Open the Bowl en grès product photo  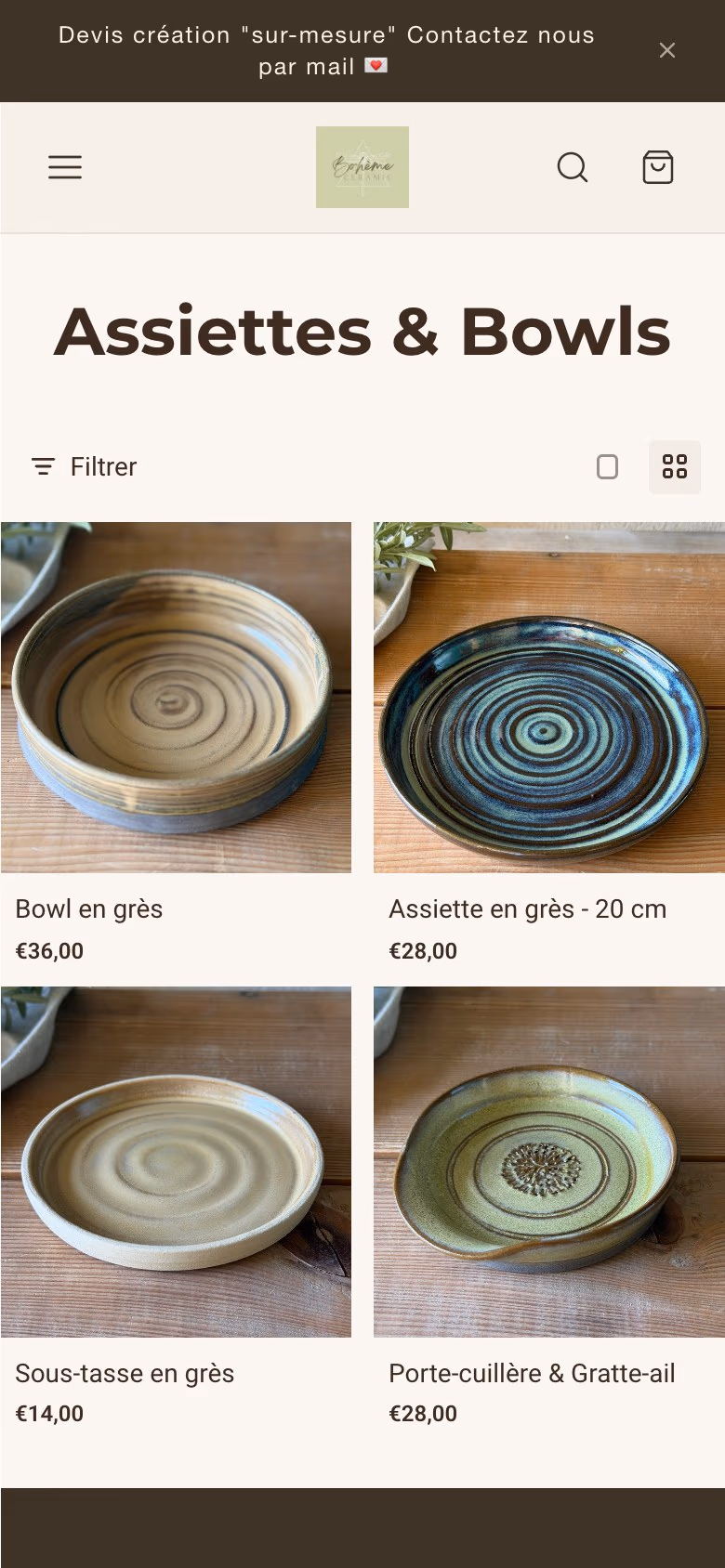[176, 698]
